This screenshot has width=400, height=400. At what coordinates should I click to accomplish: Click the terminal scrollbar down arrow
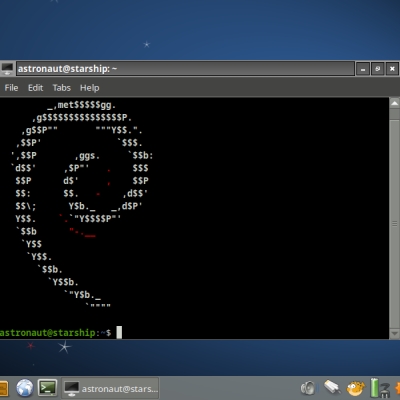(x=394, y=334)
